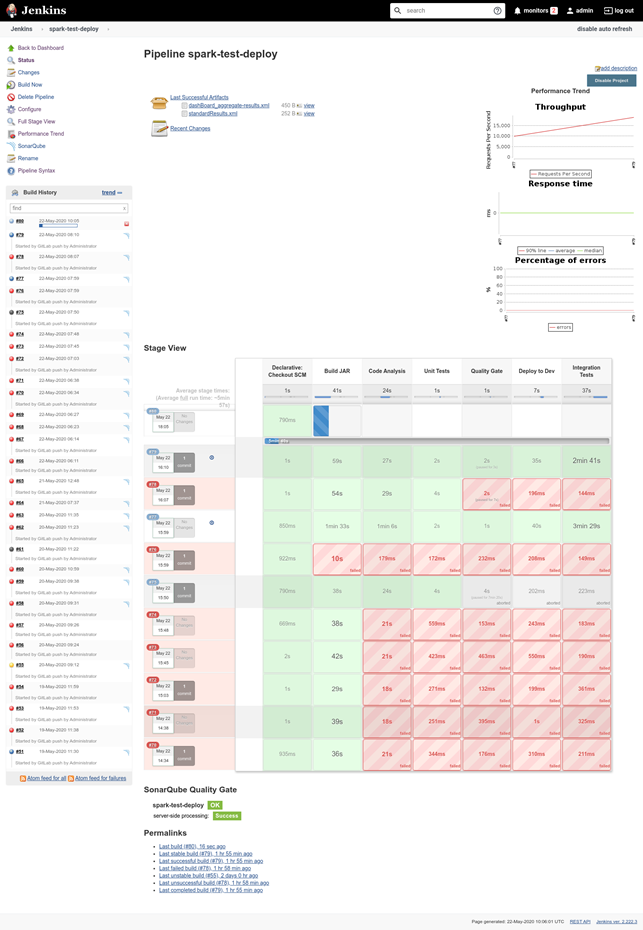Image resolution: width=643 pixels, height=930 pixels.
Task: Click the Quality Gate stage column header
Action: (486, 371)
